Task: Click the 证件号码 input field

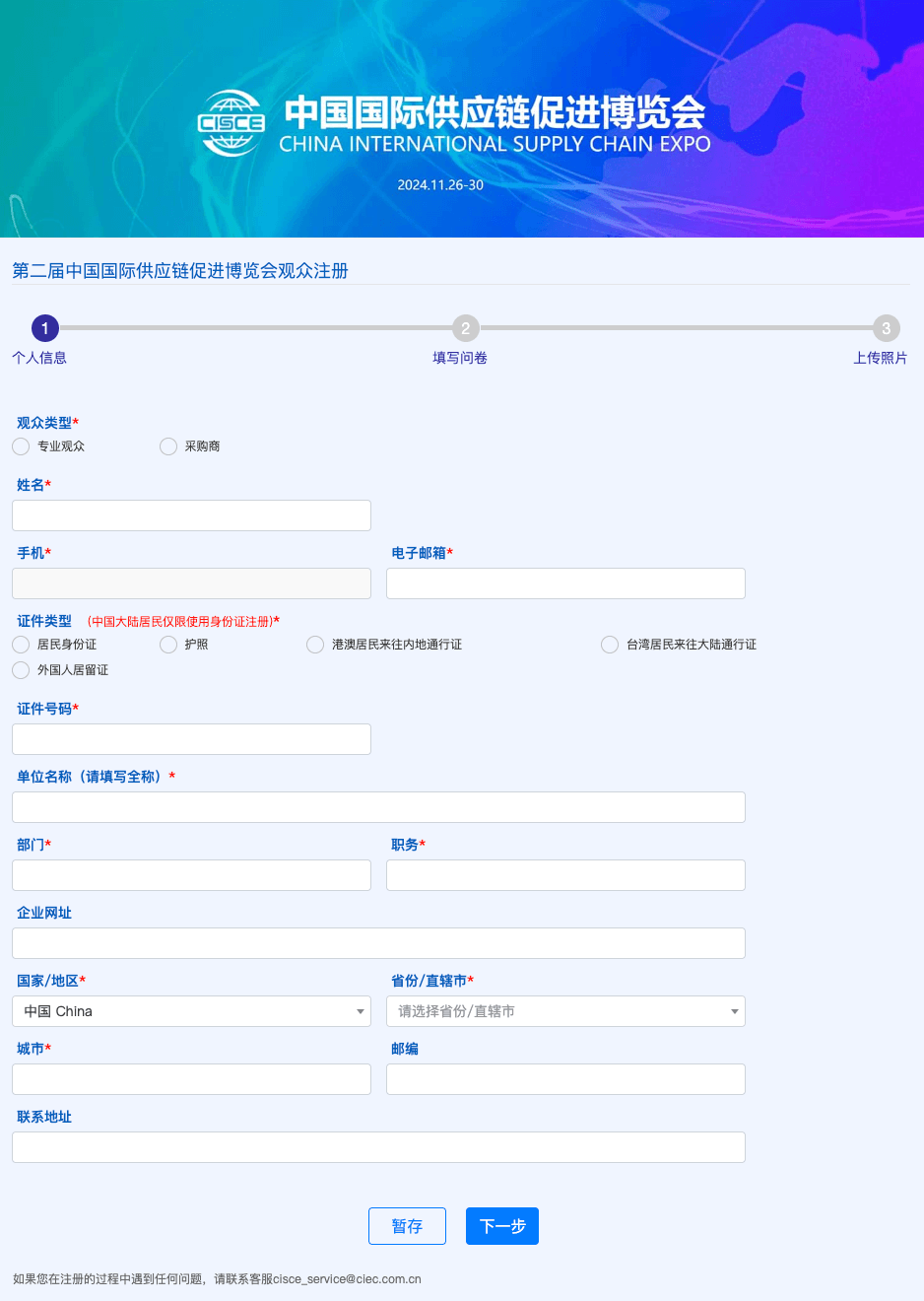Action: coord(191,739)
